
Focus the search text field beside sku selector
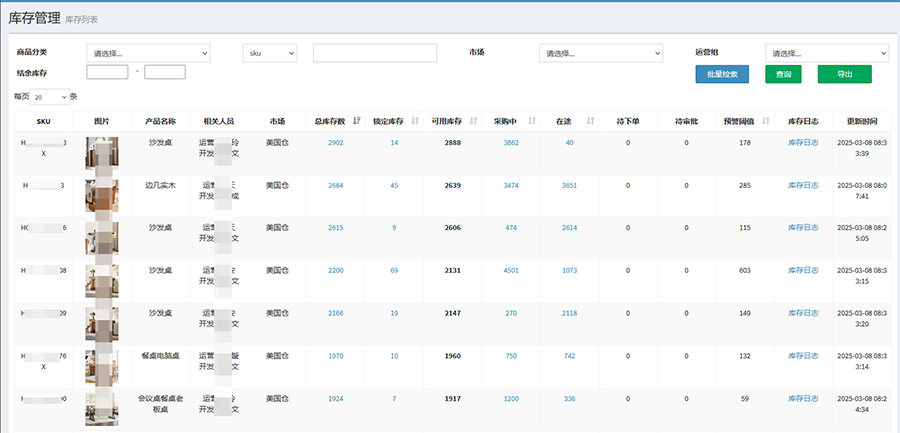point(374,53)
